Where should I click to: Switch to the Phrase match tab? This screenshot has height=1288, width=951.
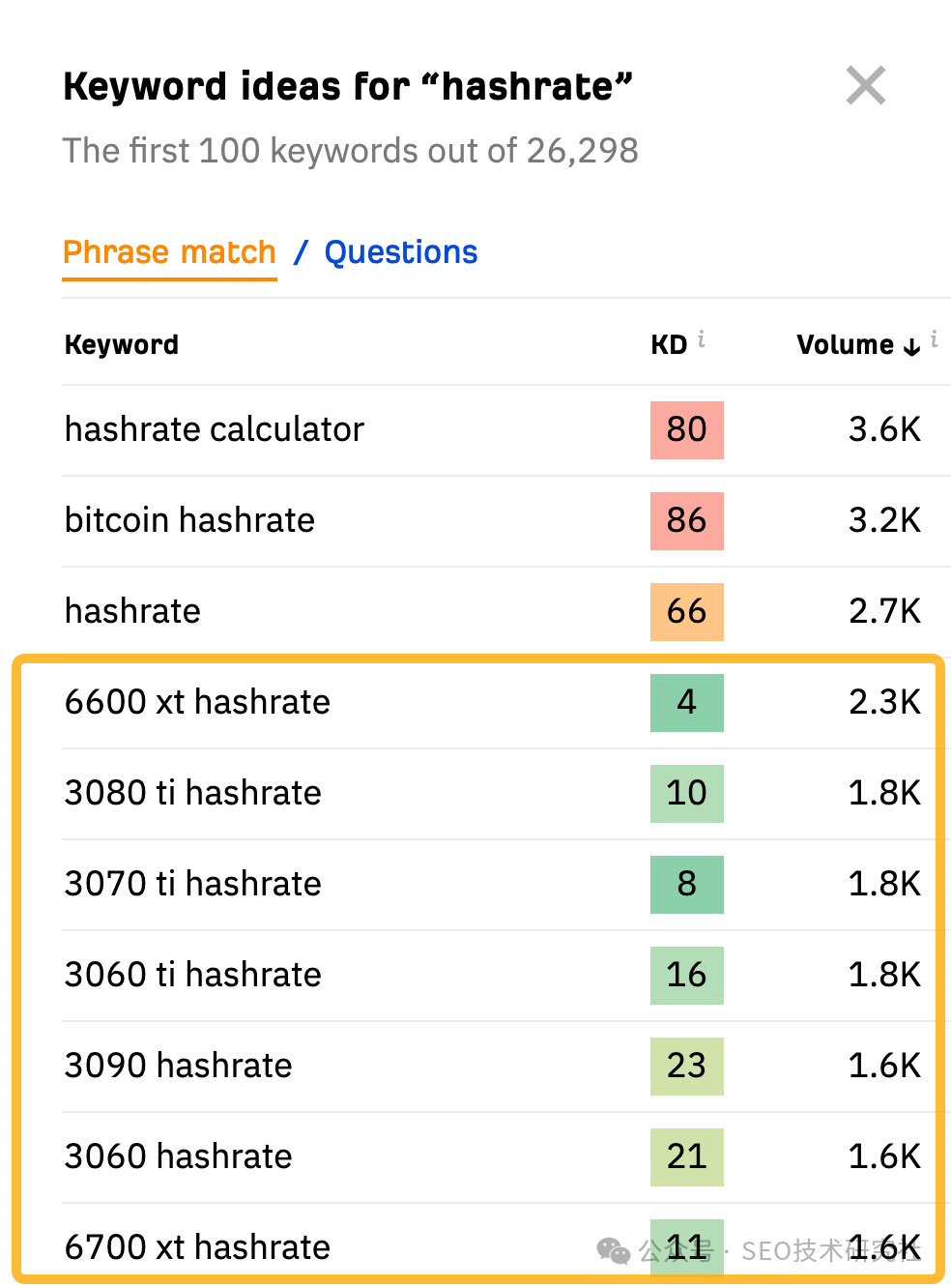click(170, 252)
